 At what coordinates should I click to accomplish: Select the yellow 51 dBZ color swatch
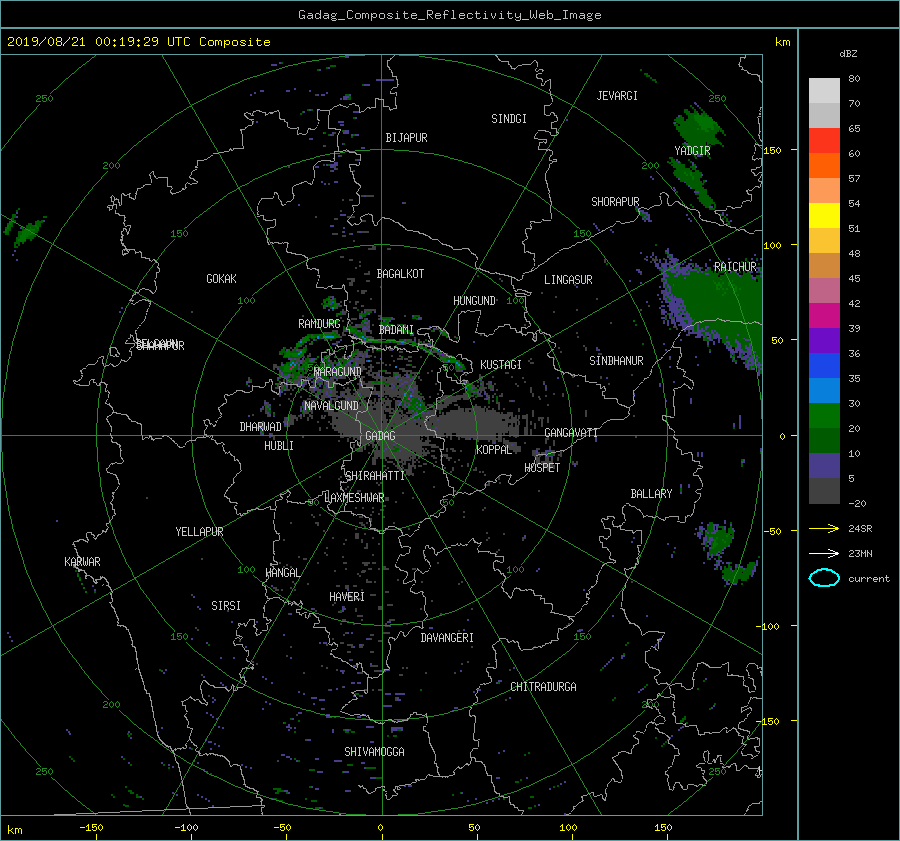[824, 216]
